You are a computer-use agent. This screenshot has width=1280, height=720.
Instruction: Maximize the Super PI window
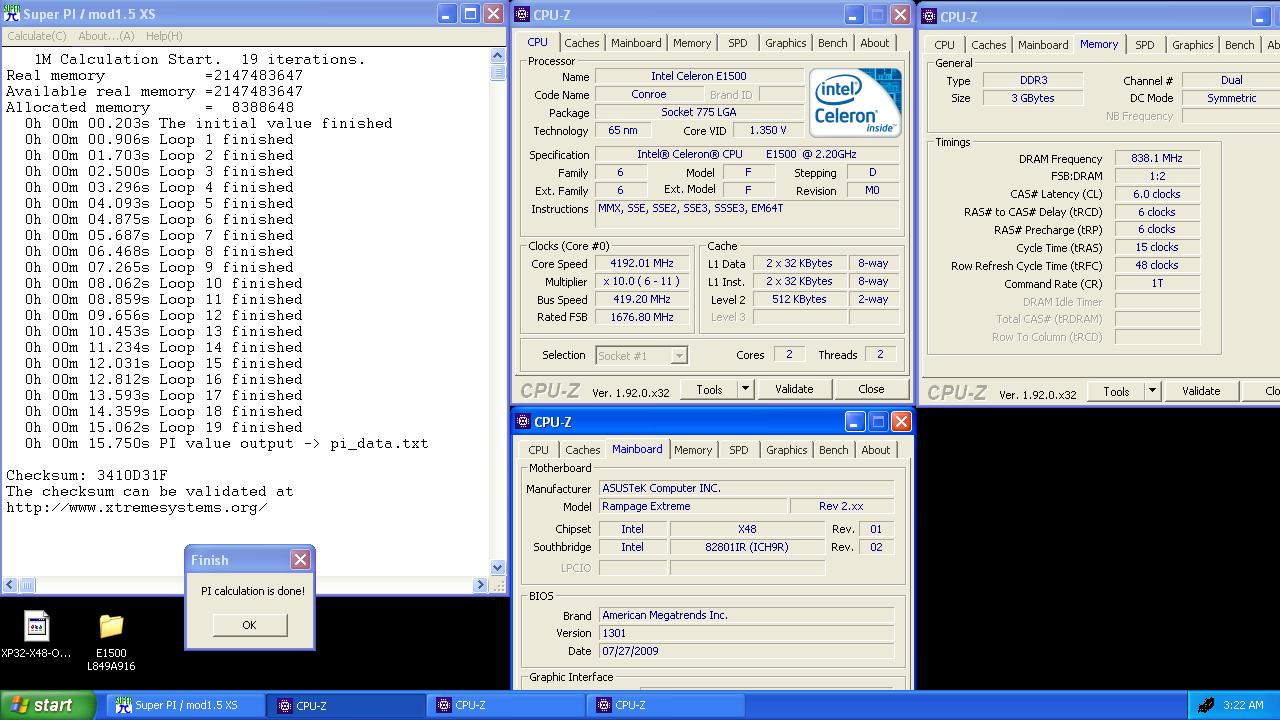click(x=471, y=14)
